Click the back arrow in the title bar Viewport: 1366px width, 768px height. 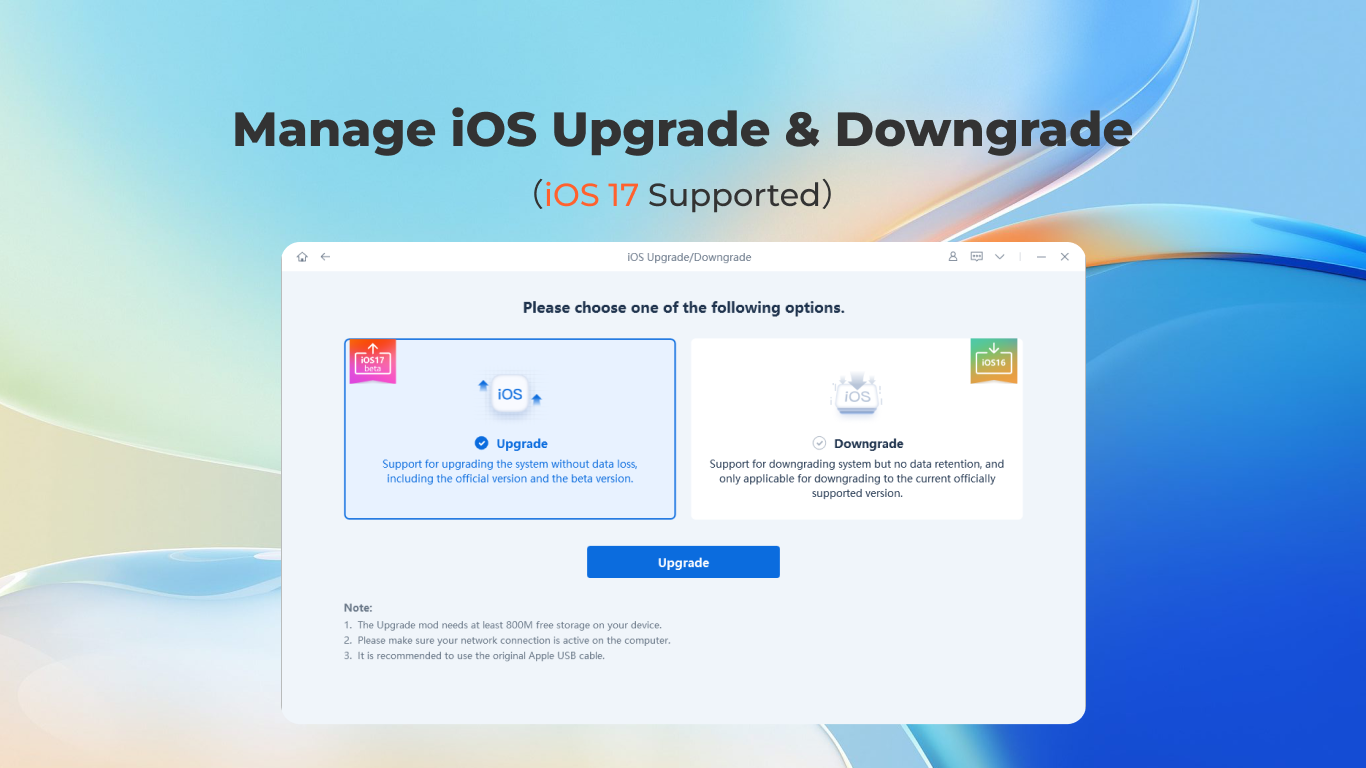pyautogui.click(x=325, y=257)
